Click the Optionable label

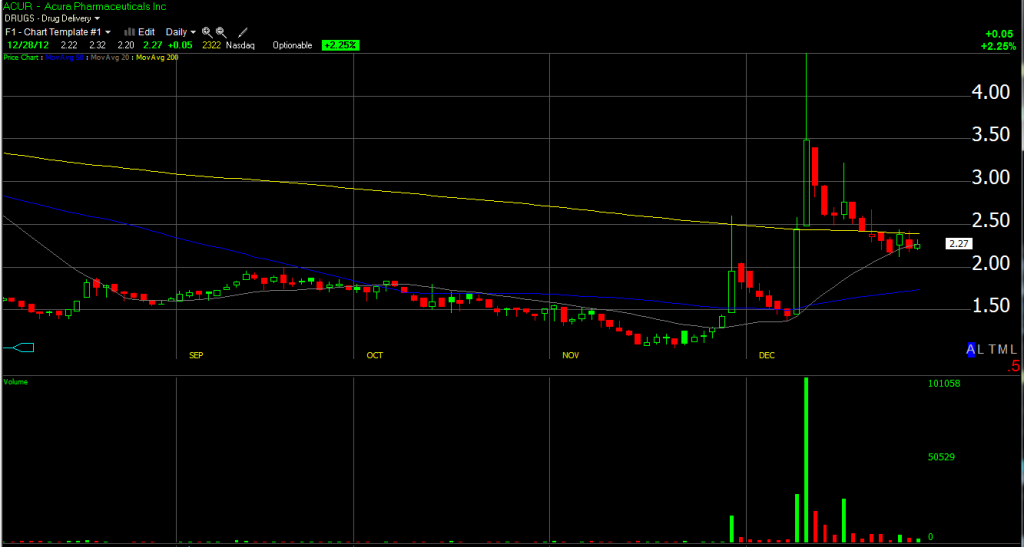tap(291, 45)
